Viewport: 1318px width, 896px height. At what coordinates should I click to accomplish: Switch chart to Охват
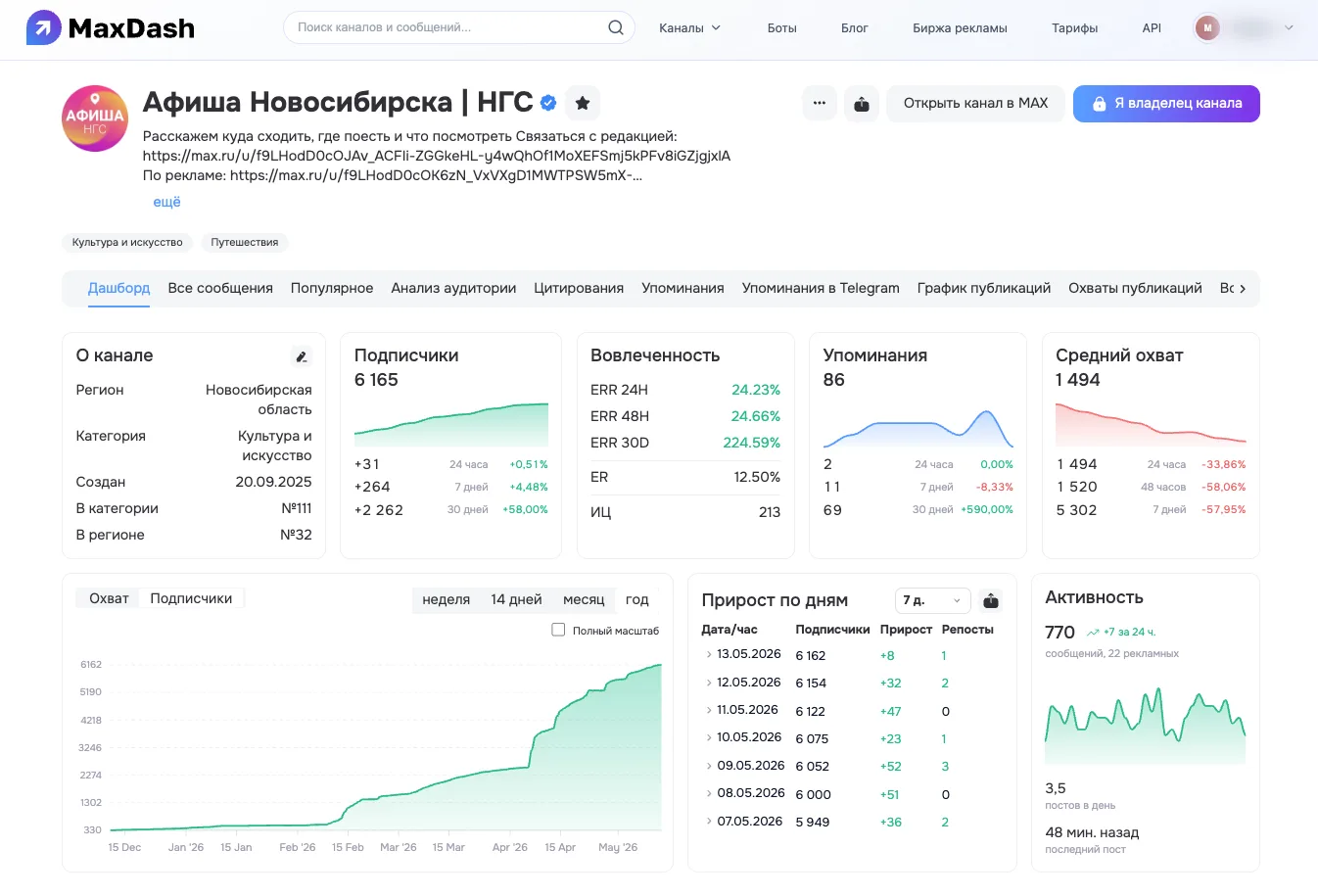109,598
